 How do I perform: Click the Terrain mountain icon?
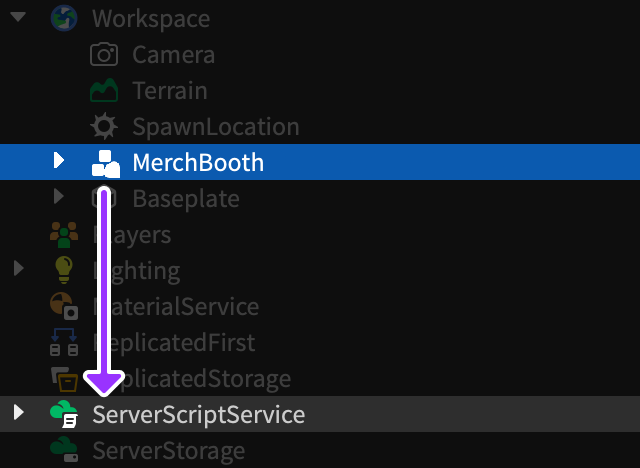point(104,90)
